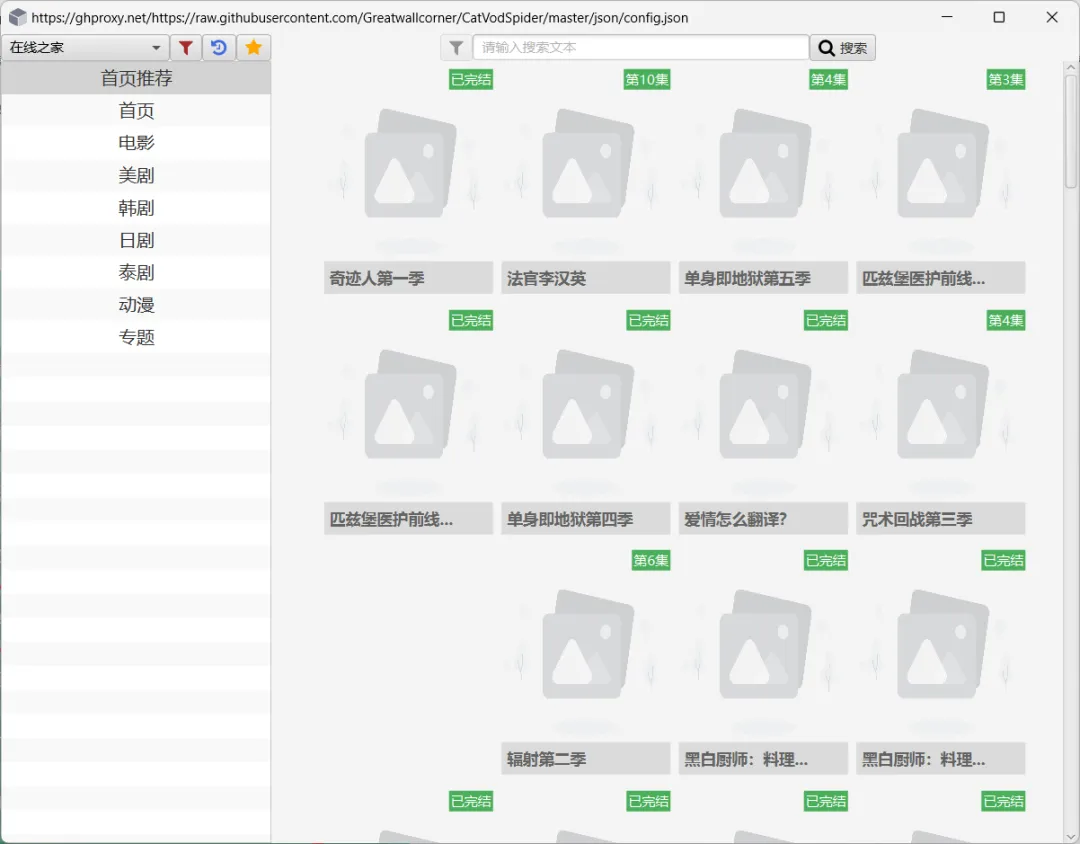The width and height of the screenshot is (1080, 844).
Task: Click the scrollbar down arrow
Action: click(1070, 836)
